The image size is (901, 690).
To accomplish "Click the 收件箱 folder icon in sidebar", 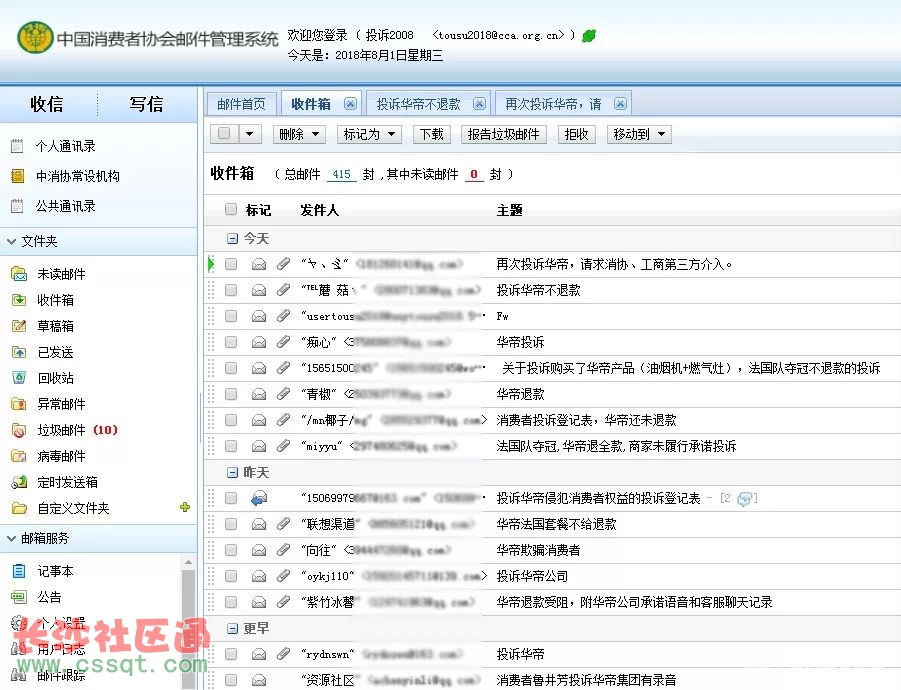I will (x=19, y=300).
